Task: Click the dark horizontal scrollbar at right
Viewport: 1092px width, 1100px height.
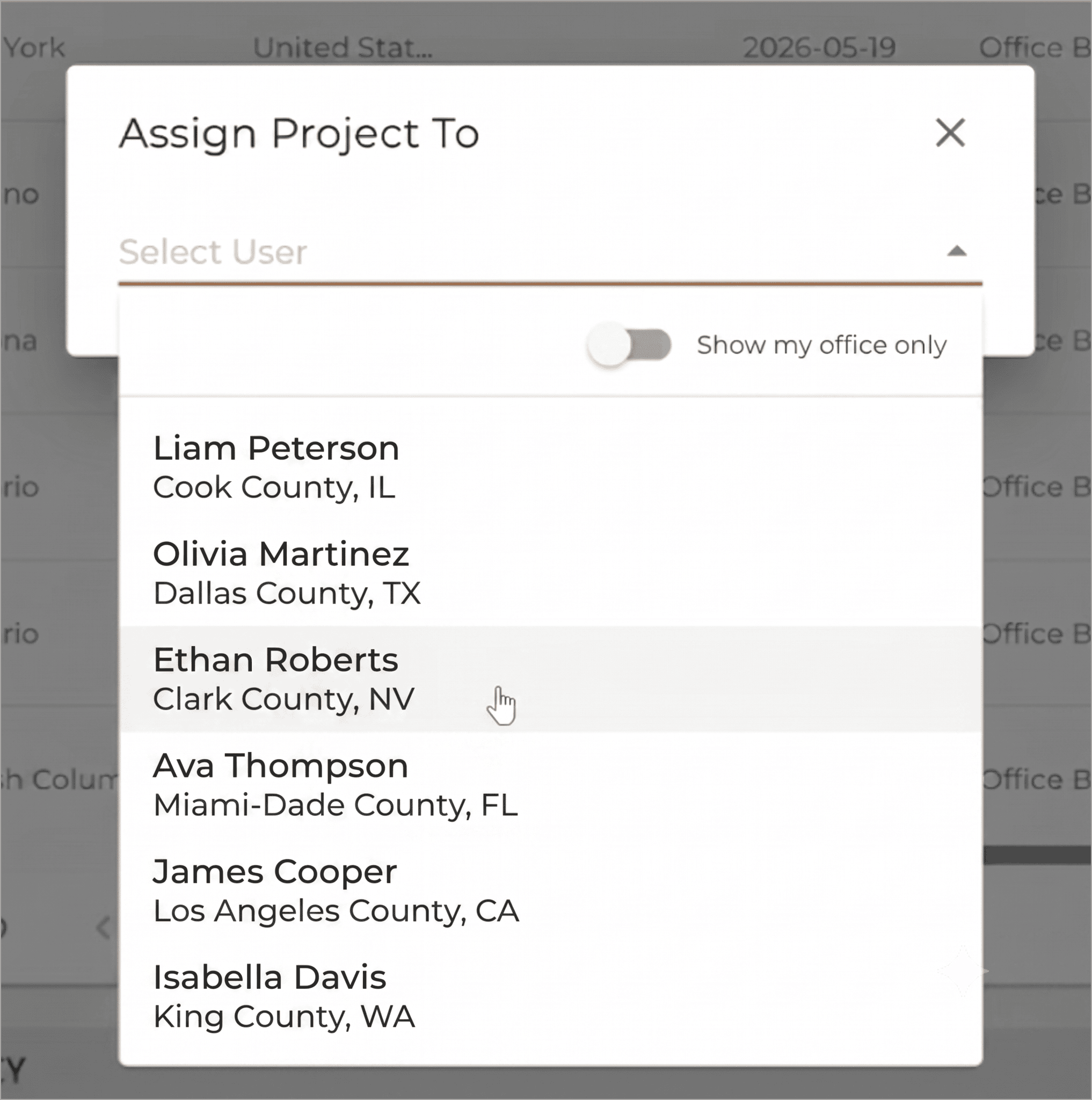Action: click(x=1037, y=855)
